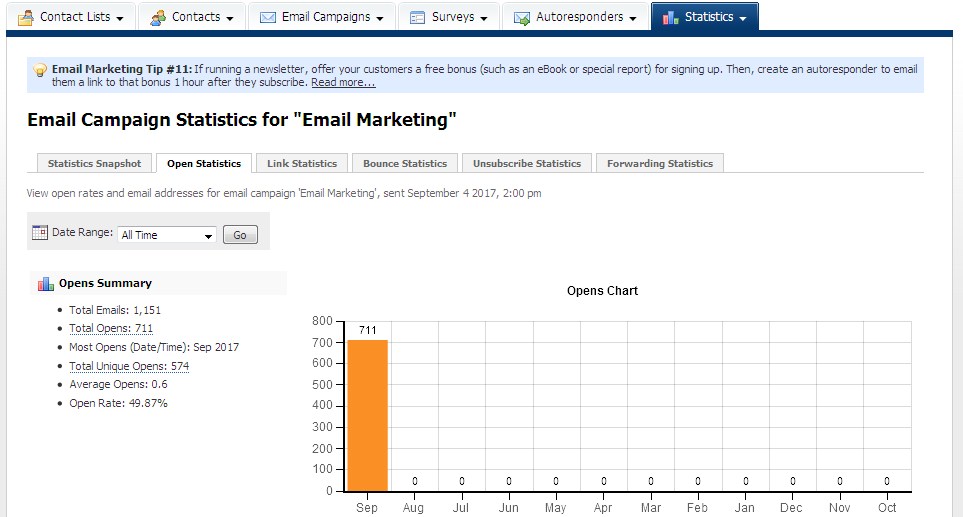Select the Bounce Statistics tab
Screen dimensions: 963x517
(405, 163)
